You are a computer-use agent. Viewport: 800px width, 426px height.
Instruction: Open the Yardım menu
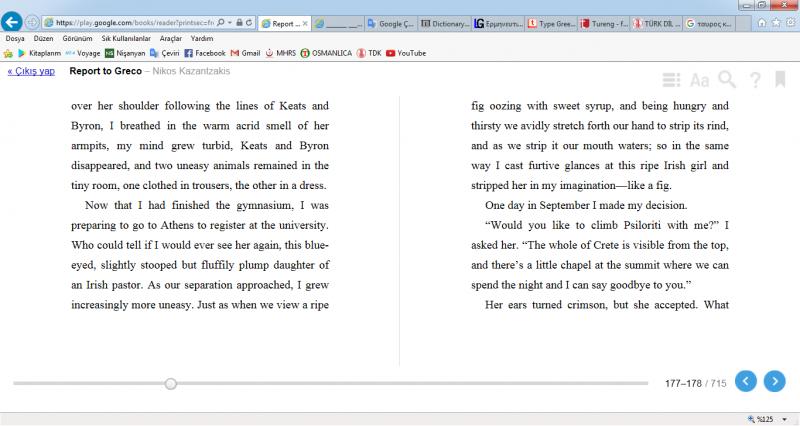202,38
